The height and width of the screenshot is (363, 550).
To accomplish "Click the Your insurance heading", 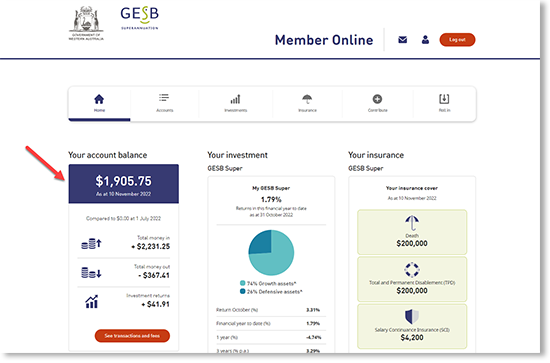I will (x=376, y=155).
